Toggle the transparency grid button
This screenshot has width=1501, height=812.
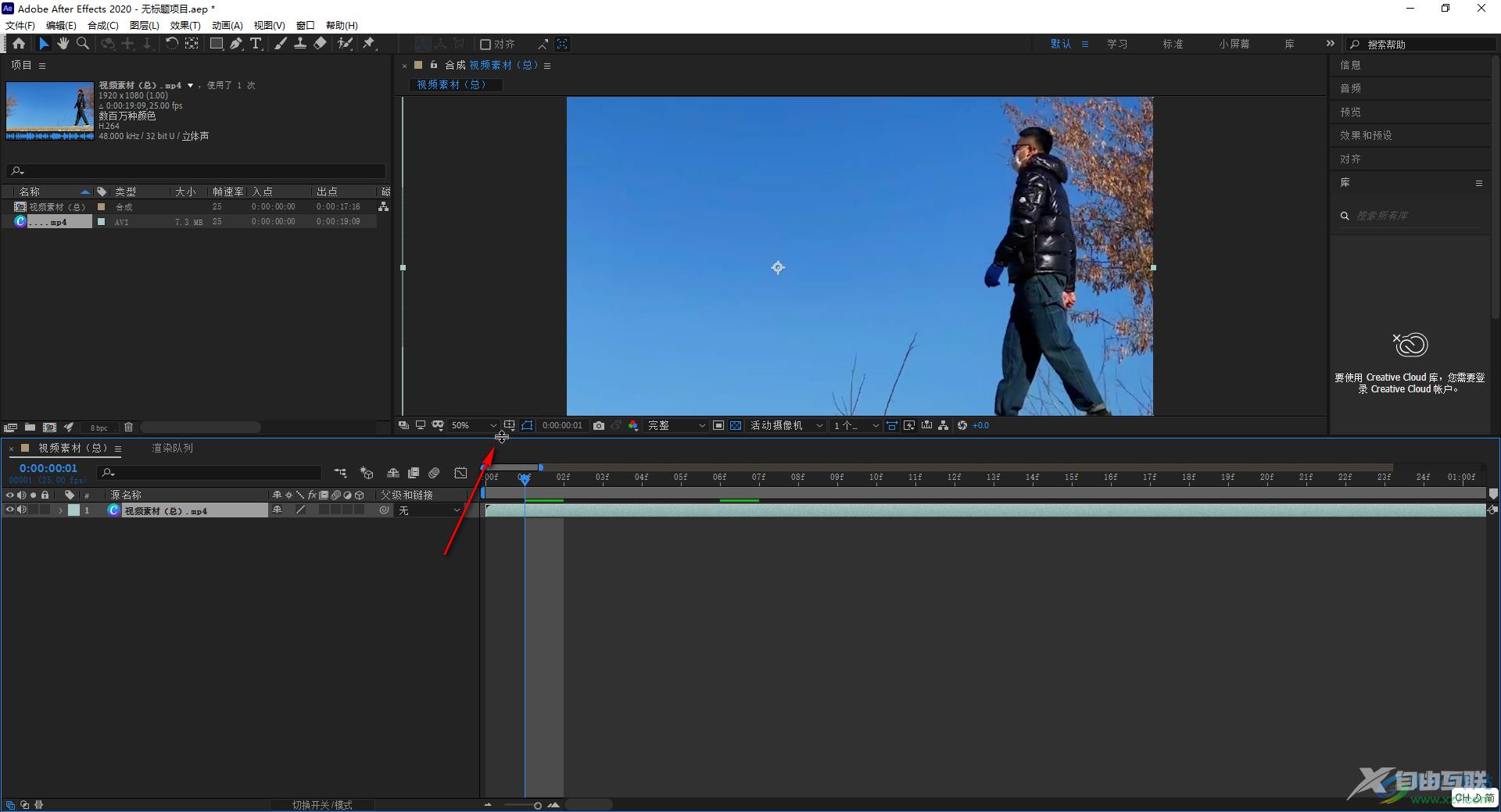pos(736,425)
